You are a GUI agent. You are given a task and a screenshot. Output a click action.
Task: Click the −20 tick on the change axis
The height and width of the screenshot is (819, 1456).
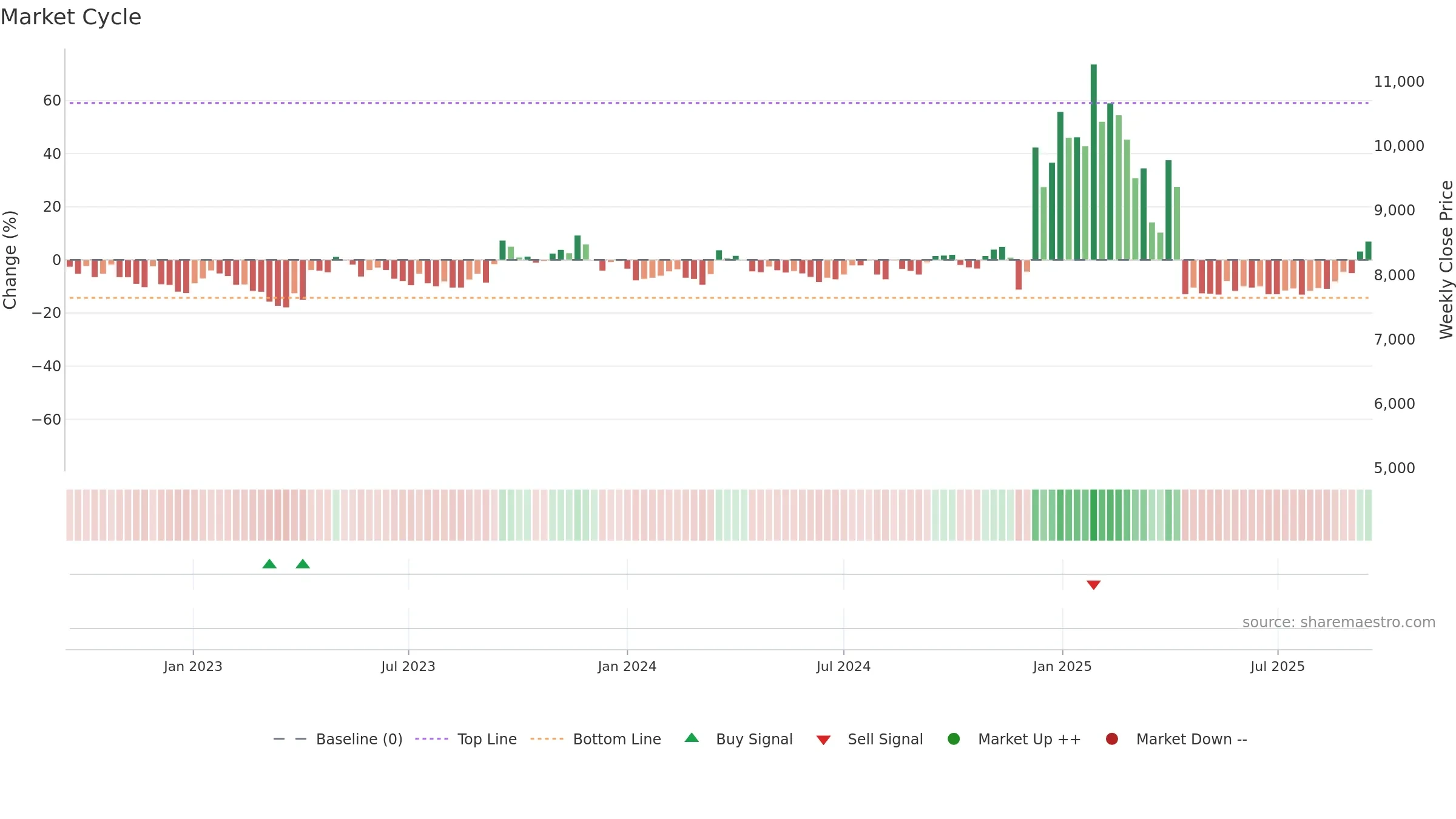point(47,313)
